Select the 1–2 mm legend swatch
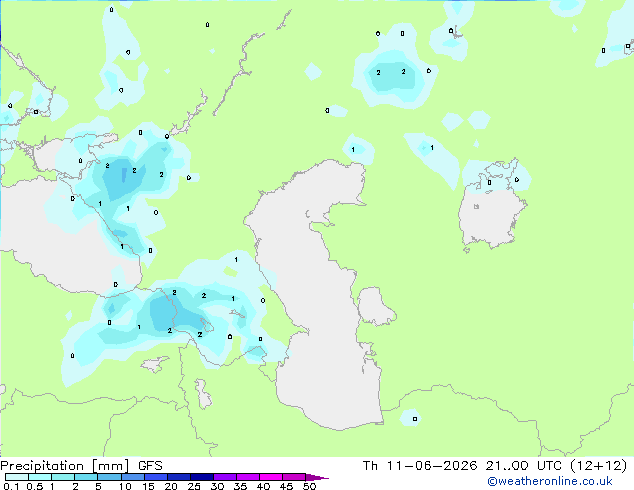 [x=63, y=477]
